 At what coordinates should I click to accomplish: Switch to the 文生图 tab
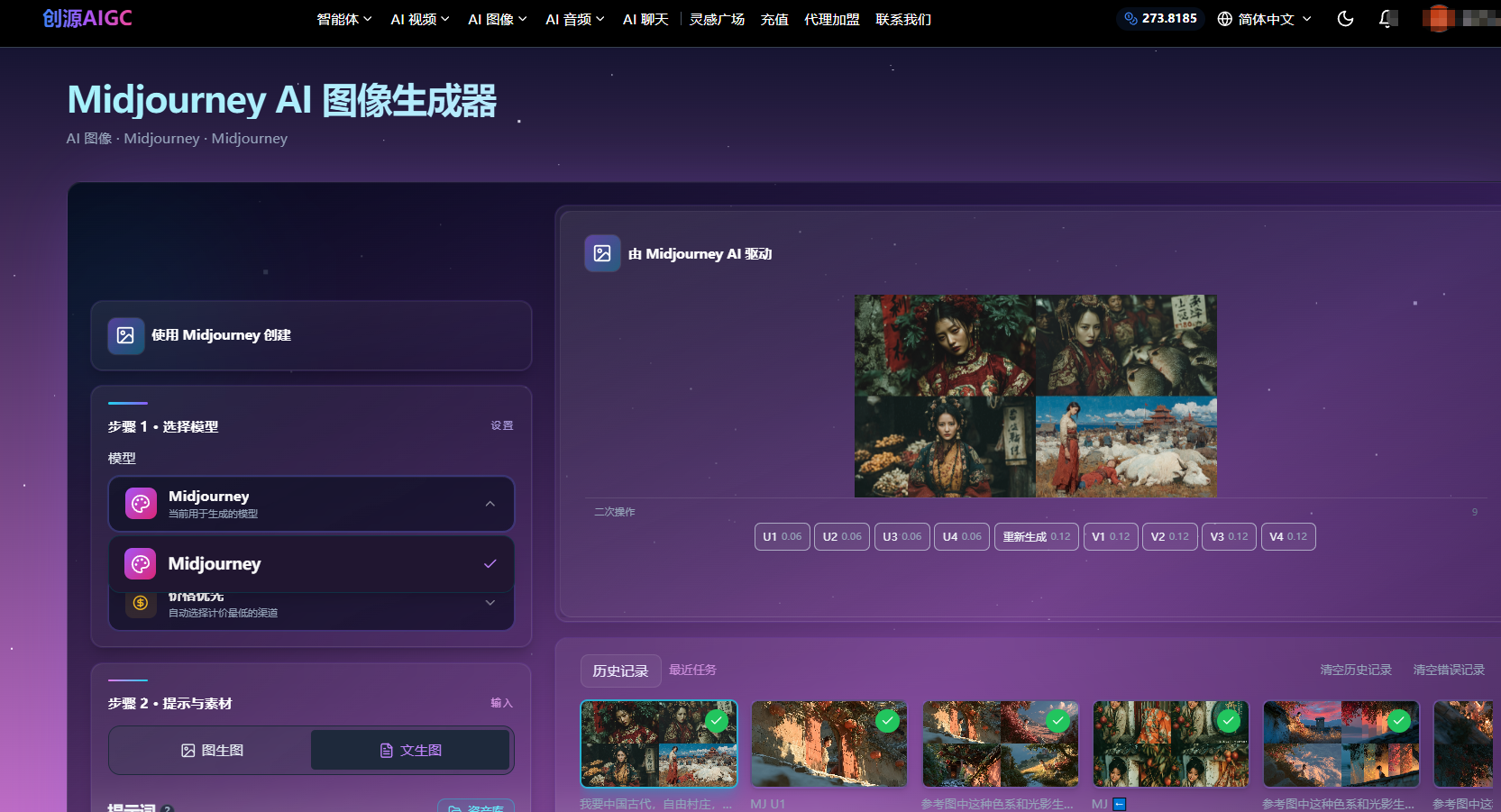coord(410,751)
